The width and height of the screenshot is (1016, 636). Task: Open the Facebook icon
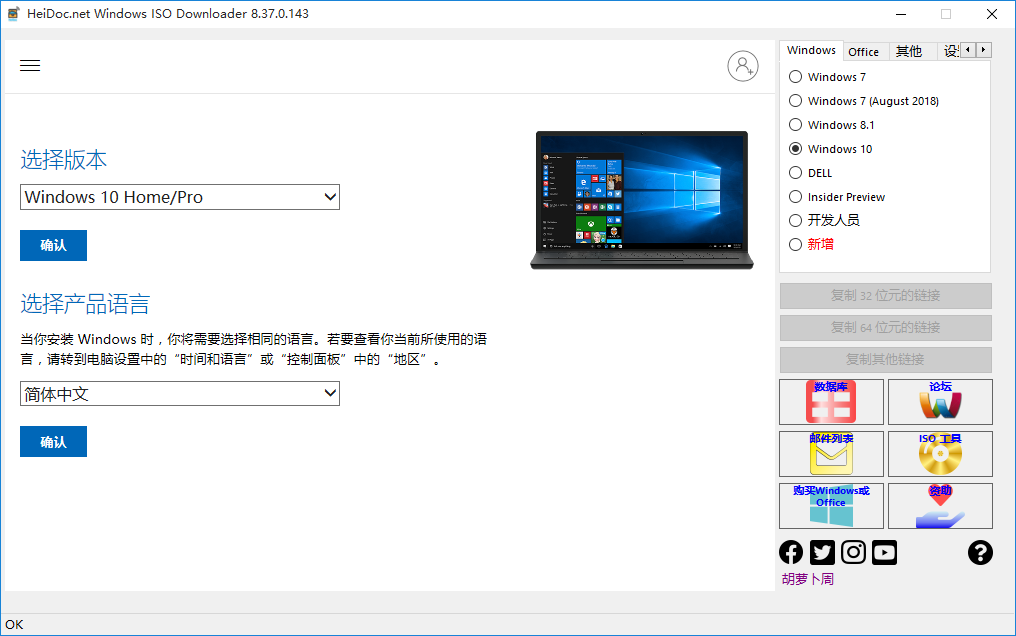point(791,552)
